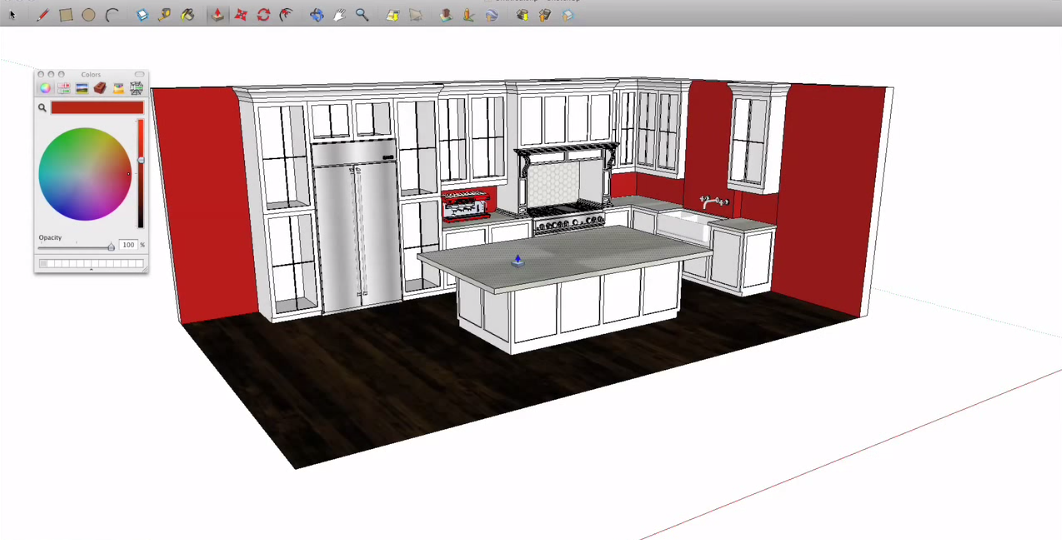Select the Zoom magnifier tool
This screenshot has width=1062, height=540.
362,14
